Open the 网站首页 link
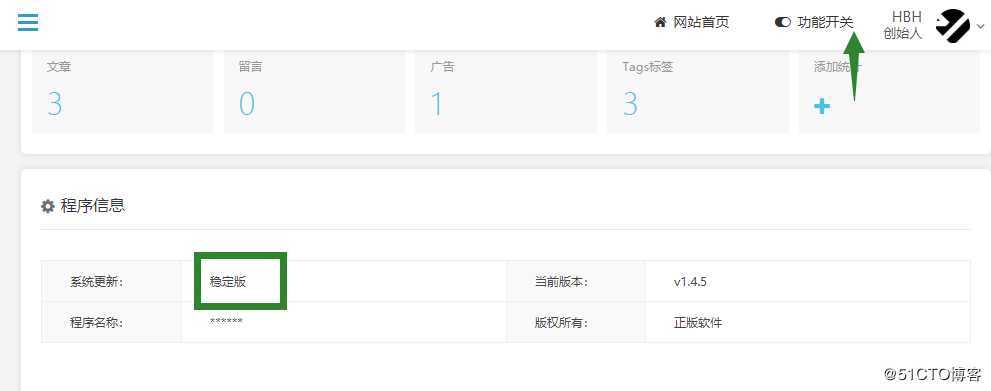This screenshot has width=991, height=391. click(x=701, y=23)
